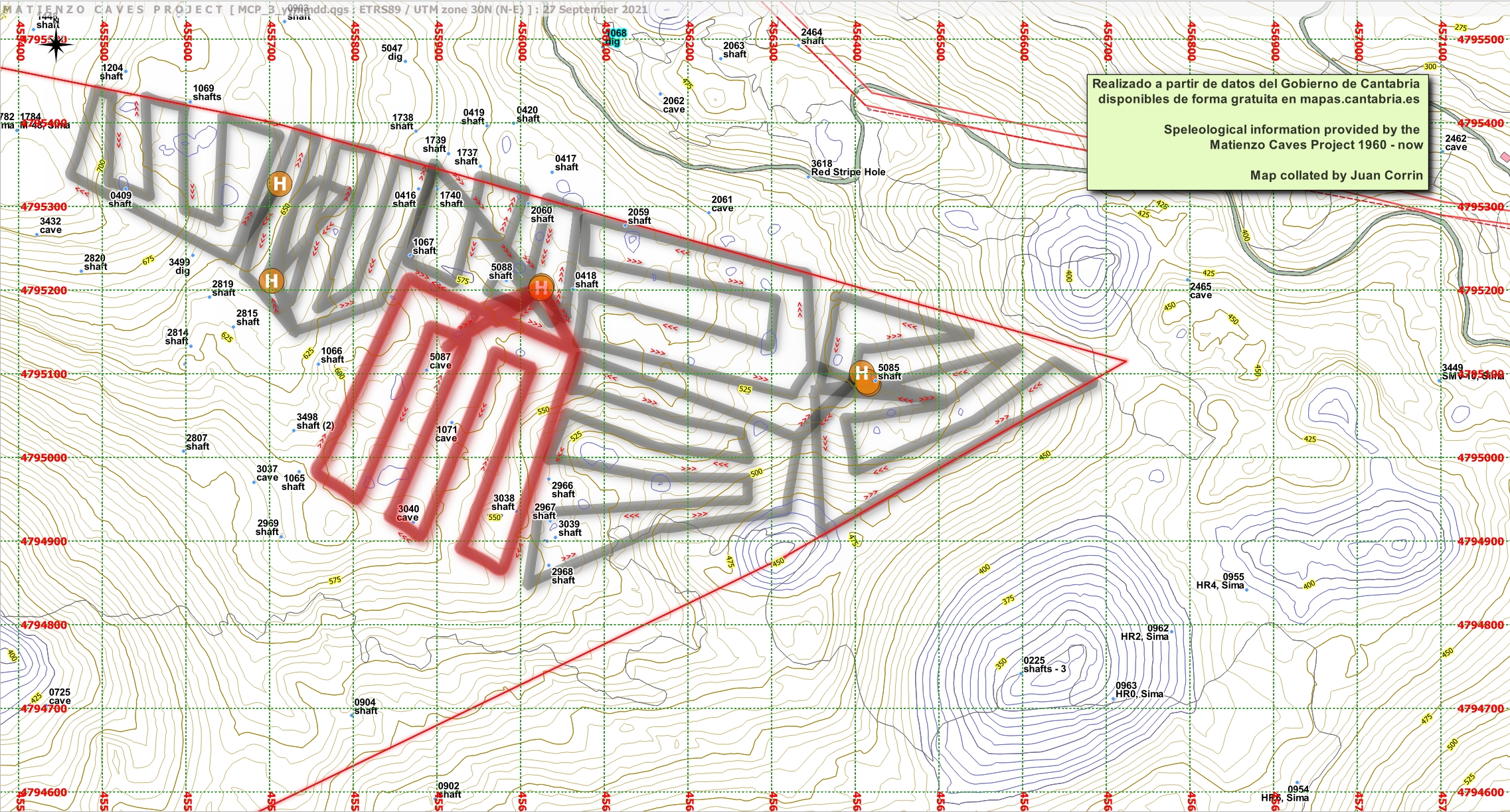Click the 0420 shaft label

(x=527, y=114)
